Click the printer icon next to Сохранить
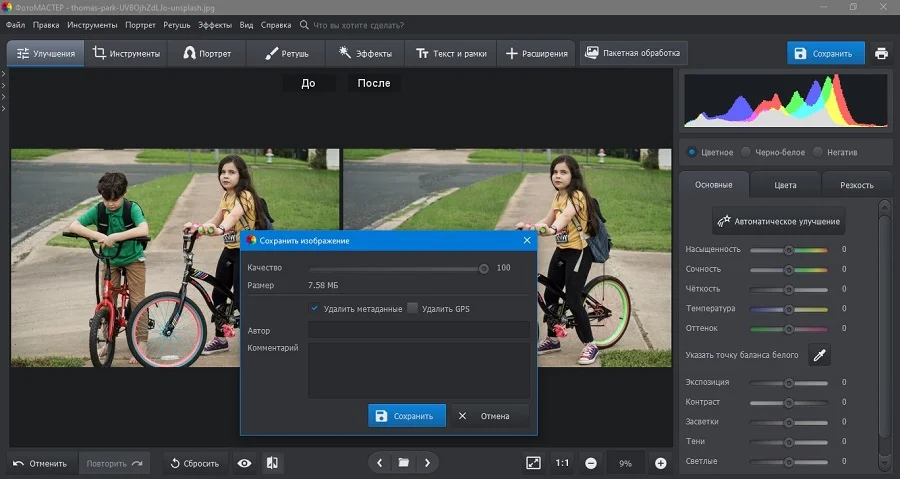Image resolution: width=900 pixels, height=479 pixels. (x=881, y=53)
